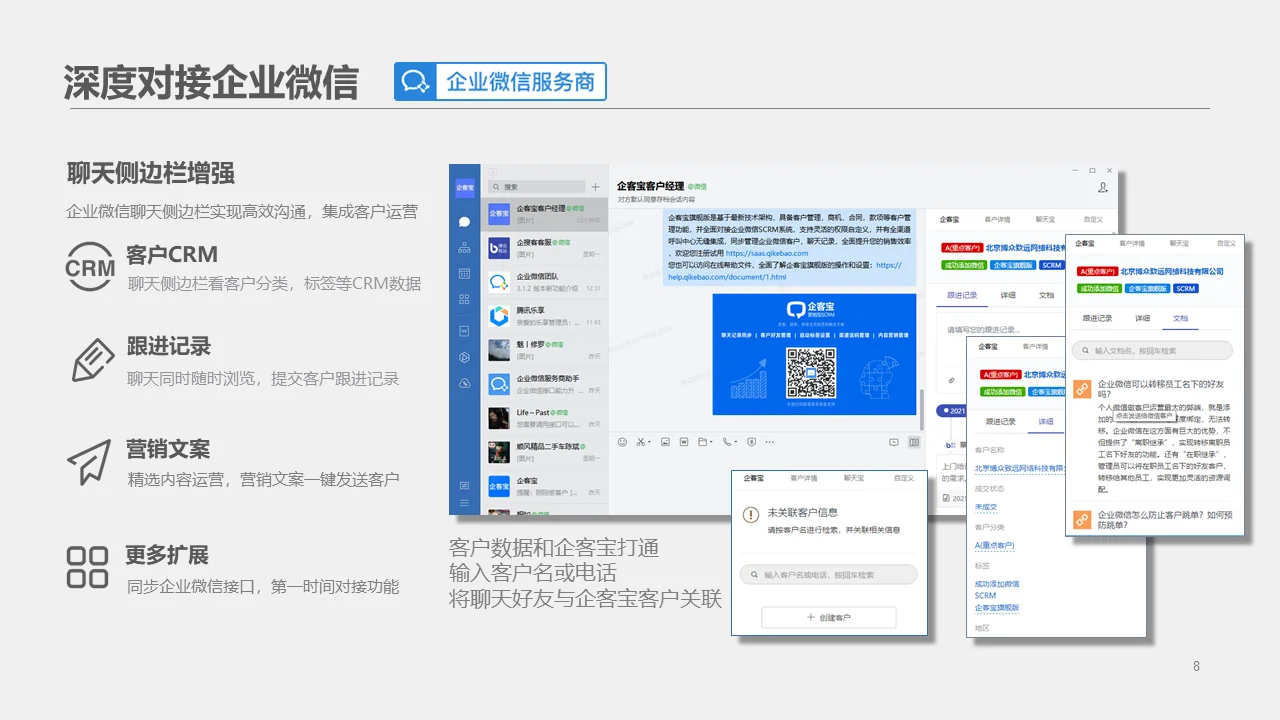The image size is (1280, 720).
Task: Open dropdown arrow next to scissors tool
Action: click(x=650, y=441)
